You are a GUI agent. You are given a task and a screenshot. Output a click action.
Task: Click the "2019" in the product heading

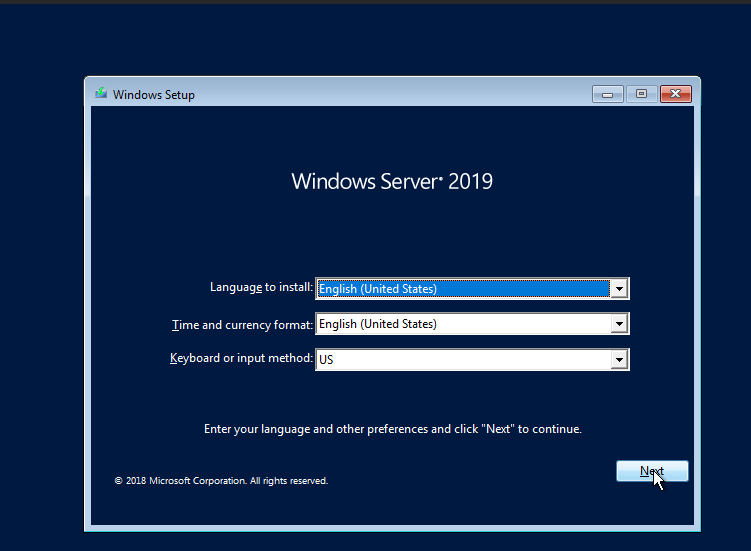[470, 182]
